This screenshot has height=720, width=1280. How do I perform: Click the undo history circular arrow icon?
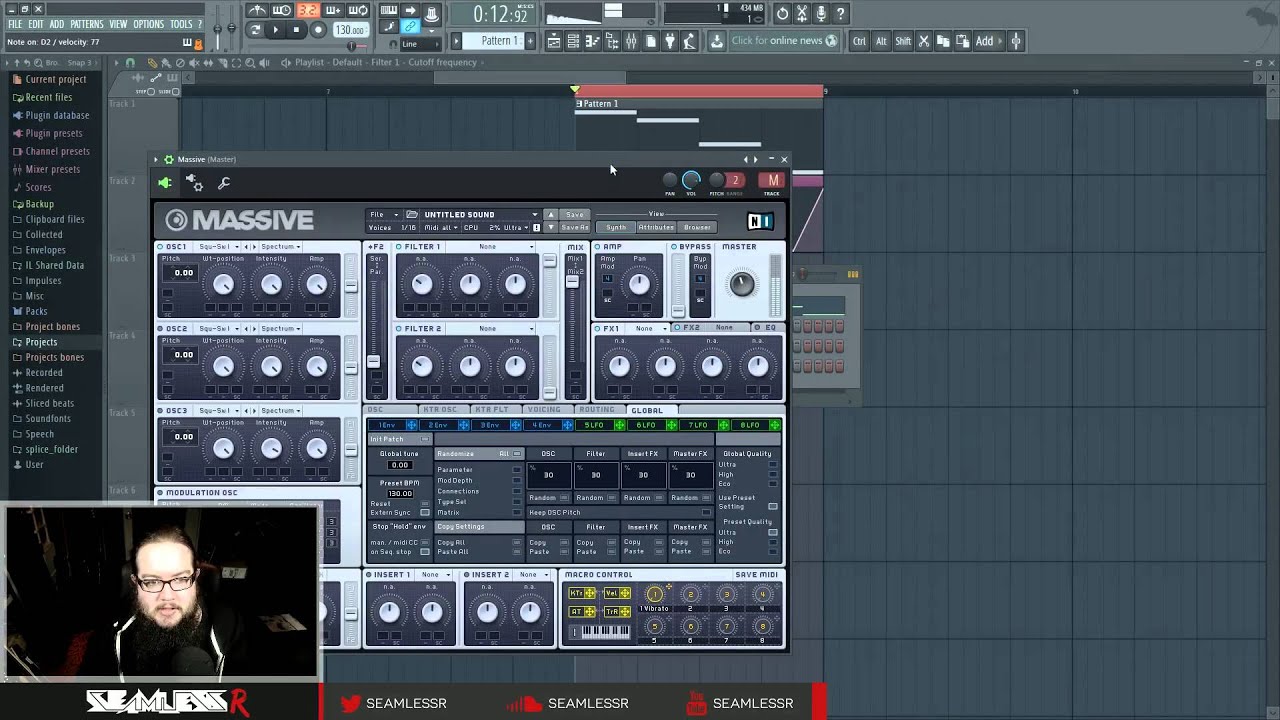(782, 14)
